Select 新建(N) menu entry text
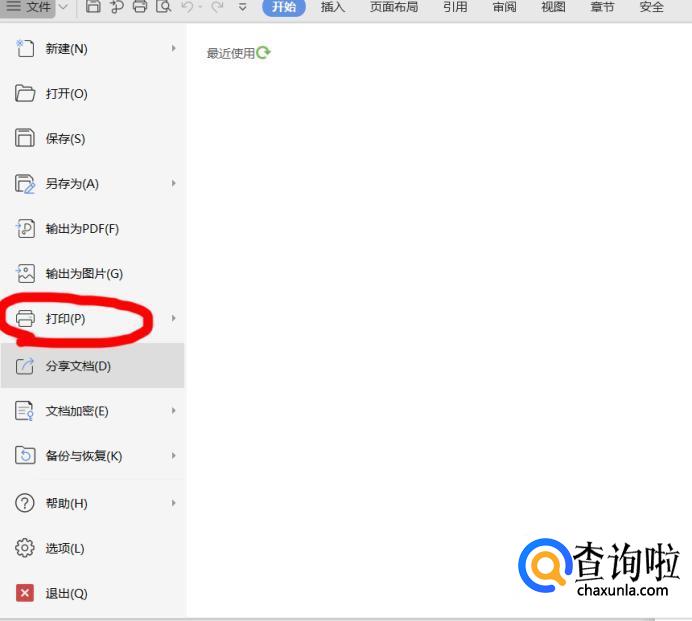692x621 pixels. point(66,49)
